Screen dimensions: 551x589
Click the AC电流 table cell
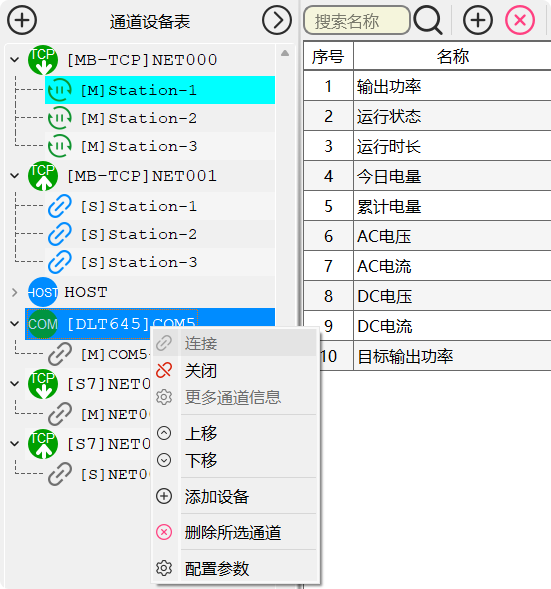coord(452,266)
